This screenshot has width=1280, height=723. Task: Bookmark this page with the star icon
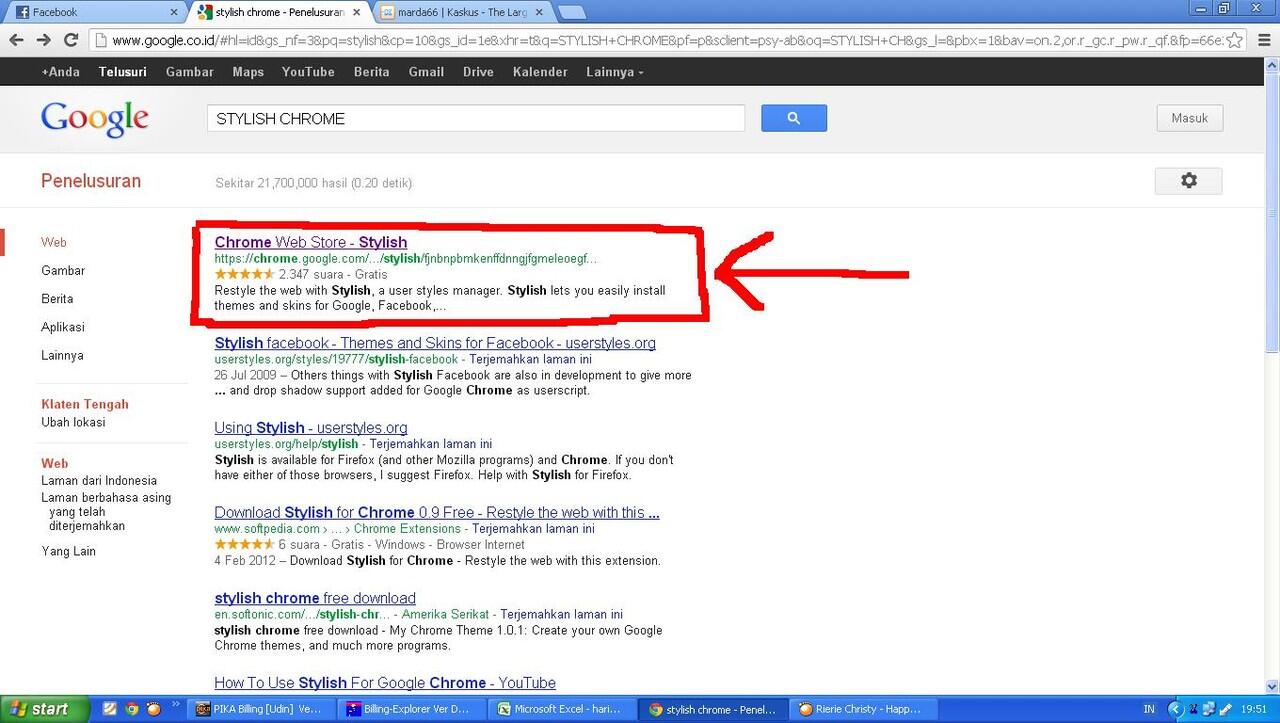[1235, 40]
